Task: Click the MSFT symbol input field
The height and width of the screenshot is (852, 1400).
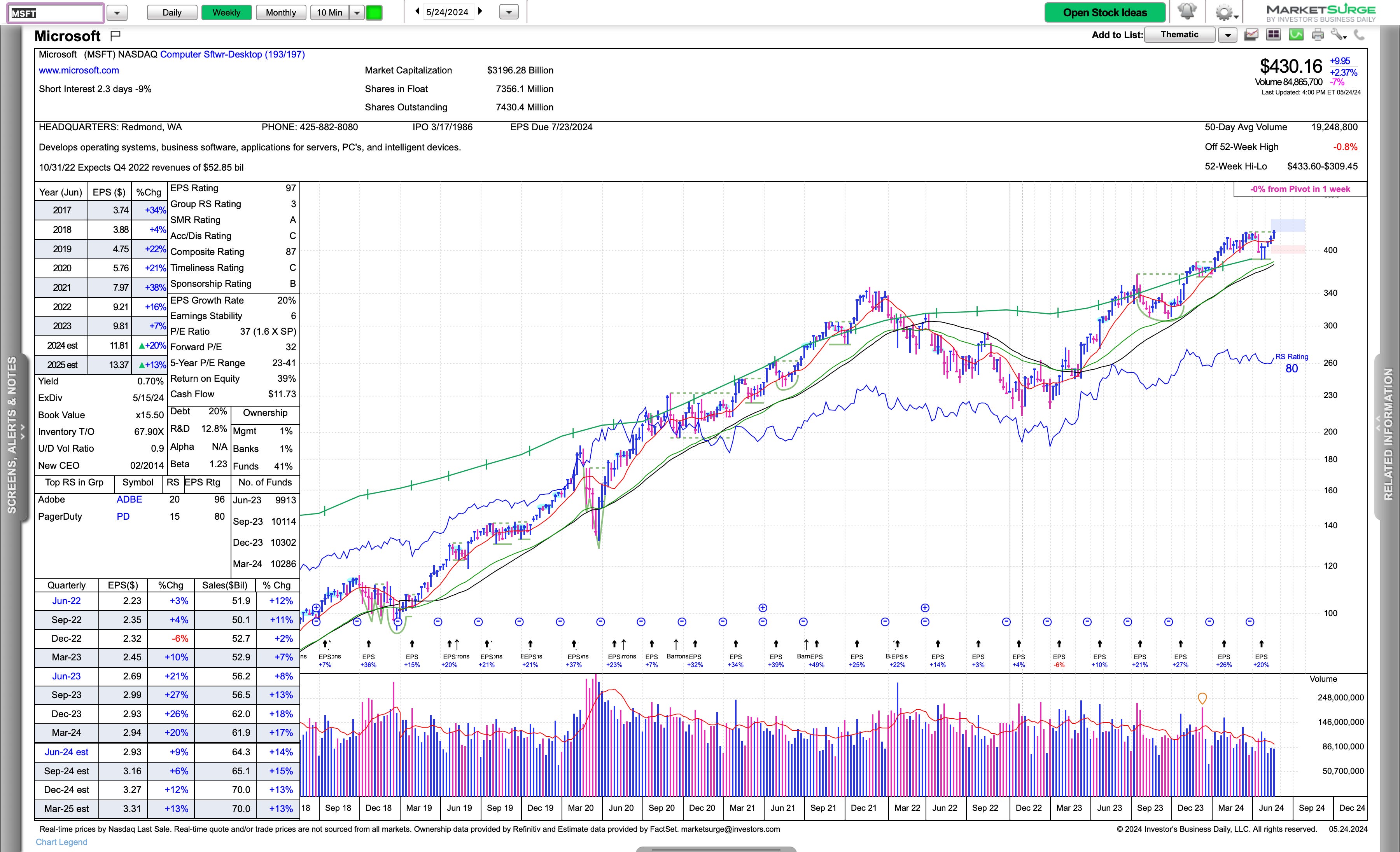Action: pyautogui.click(x=56, y=12)
